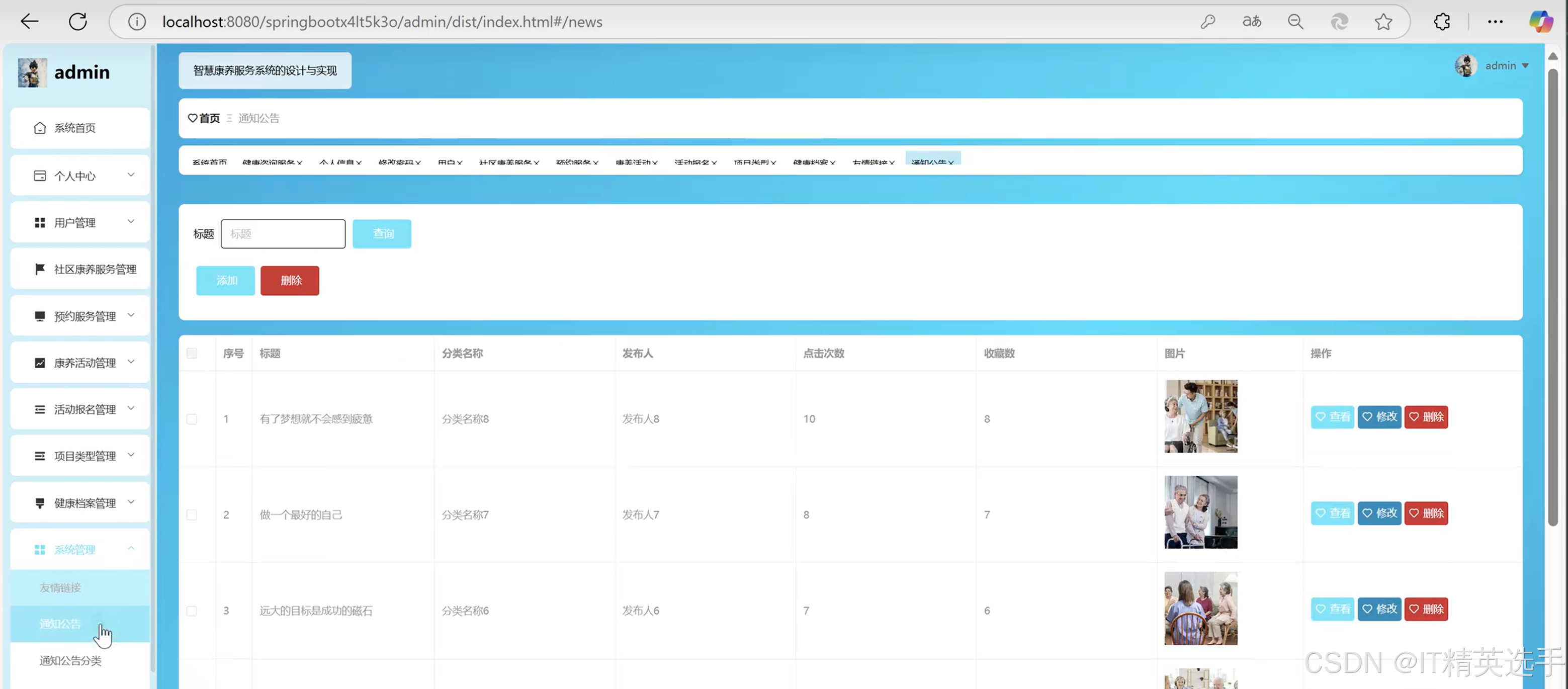1568x689 pixels.
Task: Click 修改 for row 1 有了梦想就不会感到疲惫
Action: tap(1379, 417)
